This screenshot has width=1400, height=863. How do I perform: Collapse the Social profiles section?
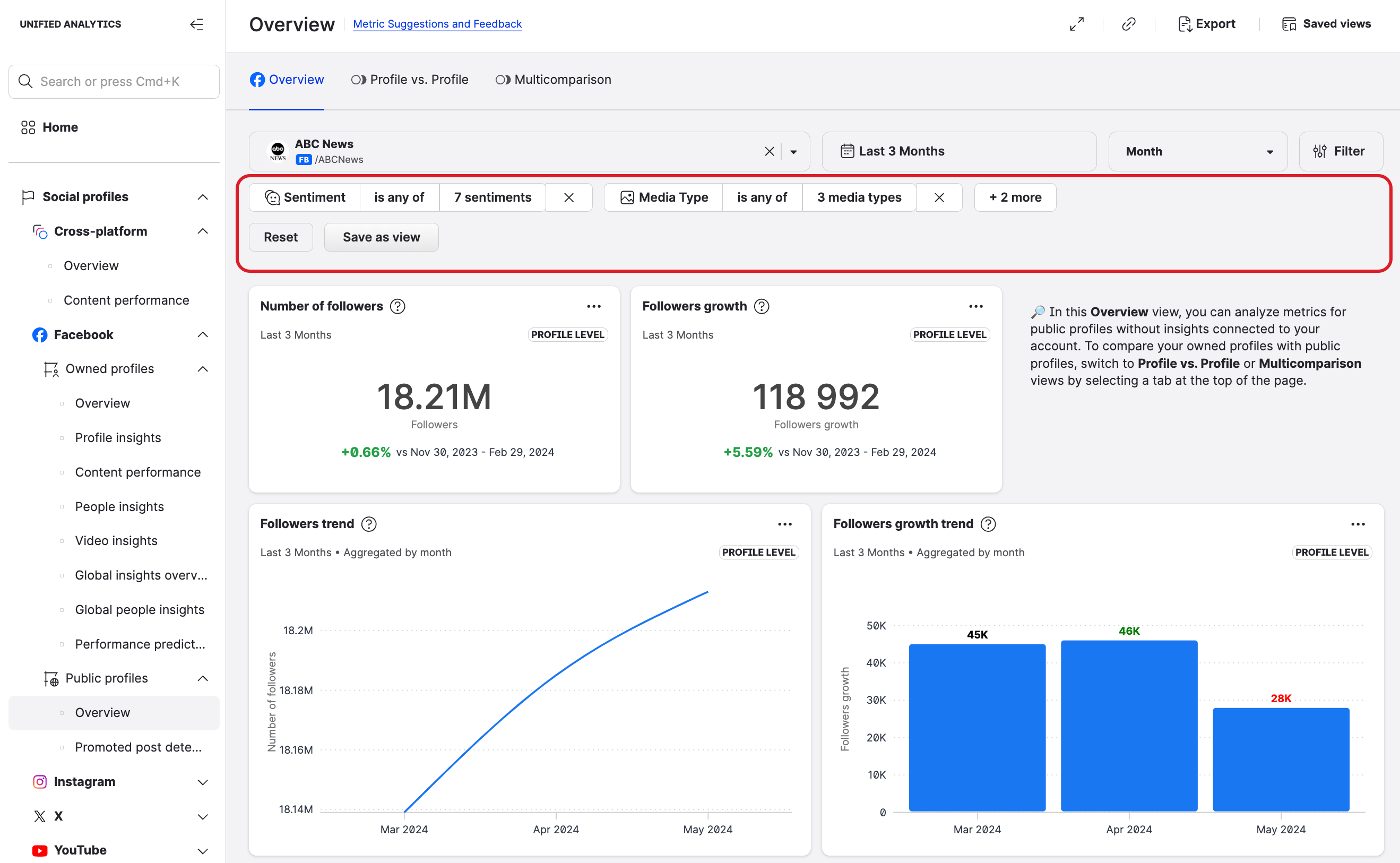click(x=203, y=197)
